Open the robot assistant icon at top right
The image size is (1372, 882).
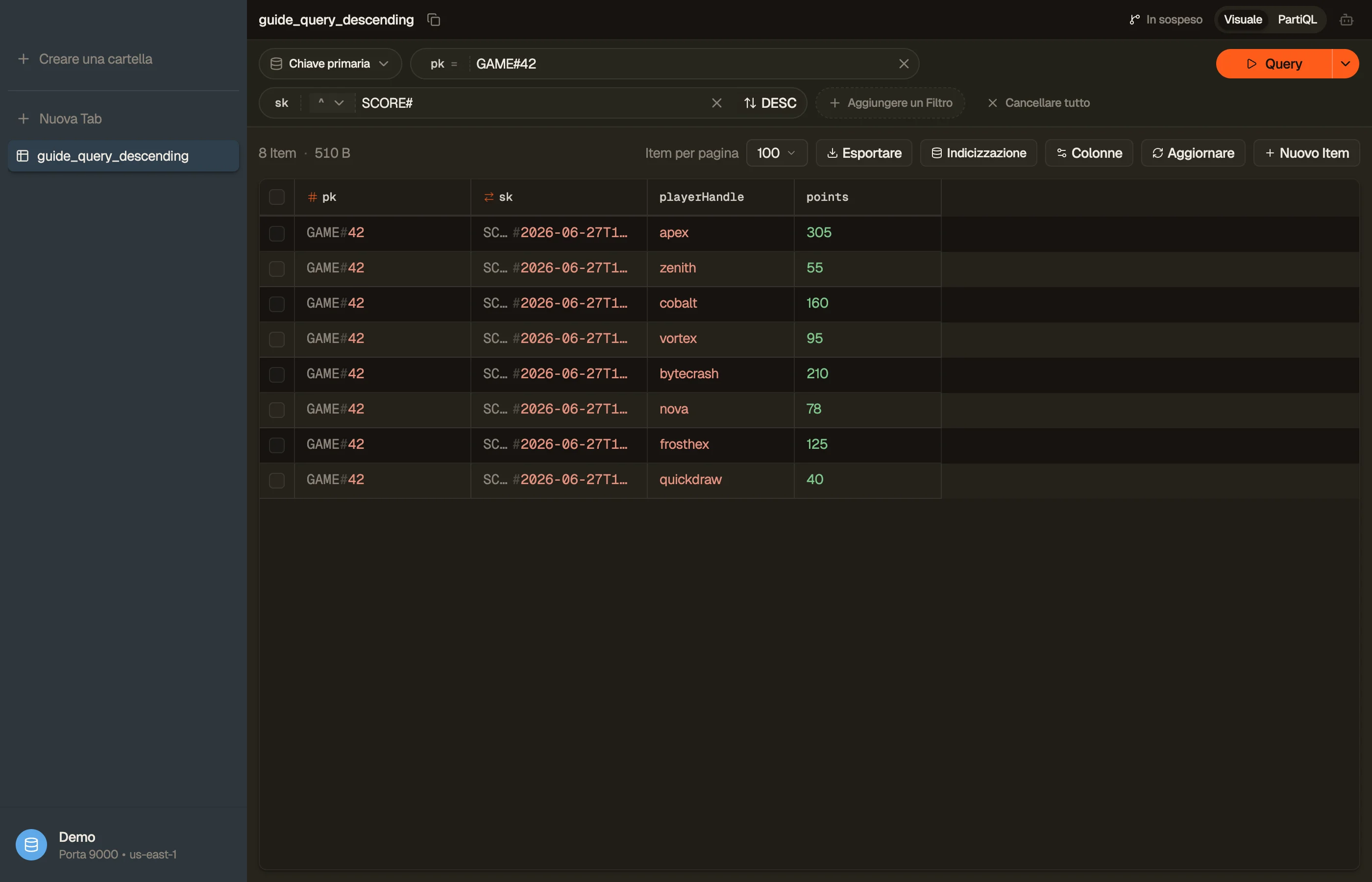click(1346, 20)
